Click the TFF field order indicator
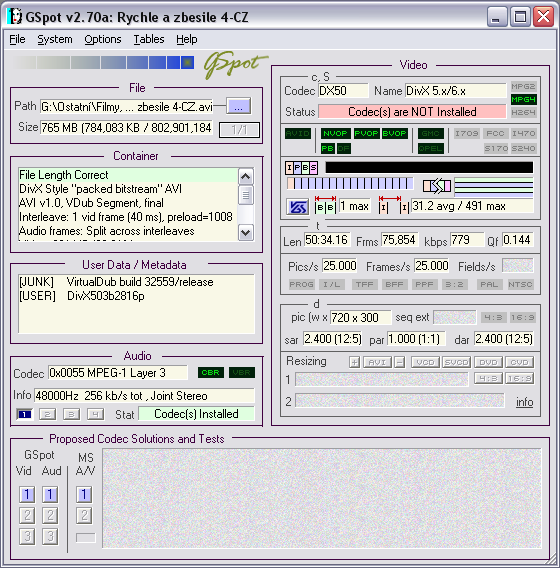Image resolution: width=560 pixels, height=568 pixels. point(364,284)
